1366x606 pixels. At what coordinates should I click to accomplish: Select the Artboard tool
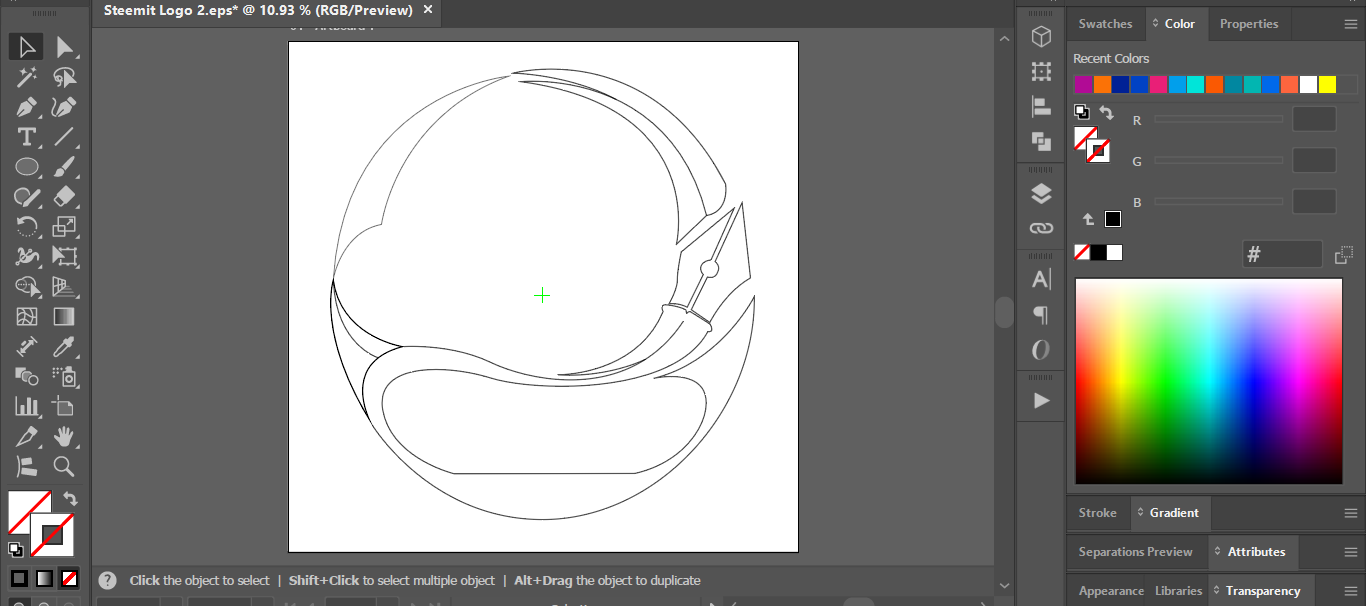[x=65, y=407]
